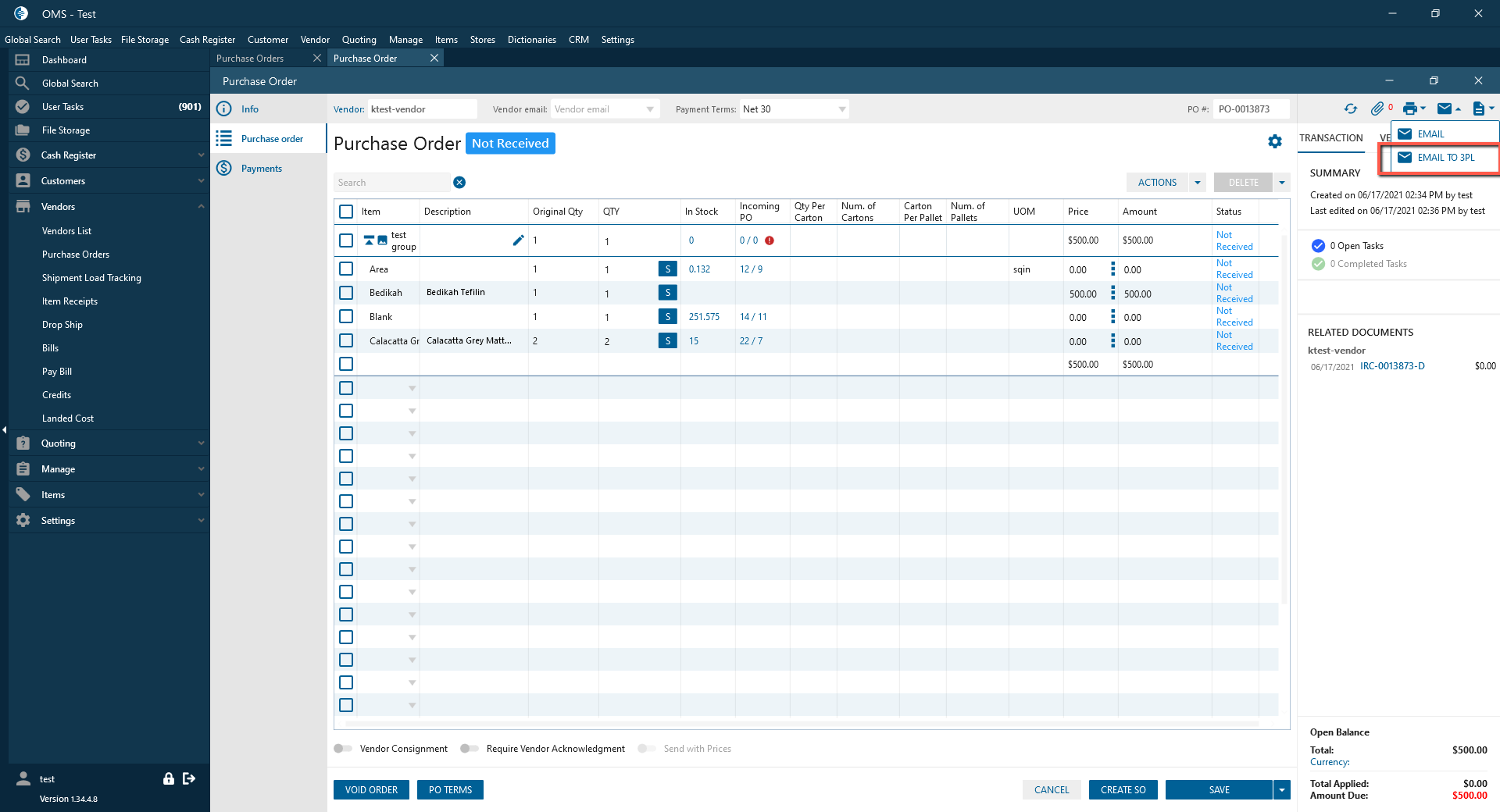Open attachments with the paperclip icon
The image size is (1500, 812).
(x=1377, y=109)
